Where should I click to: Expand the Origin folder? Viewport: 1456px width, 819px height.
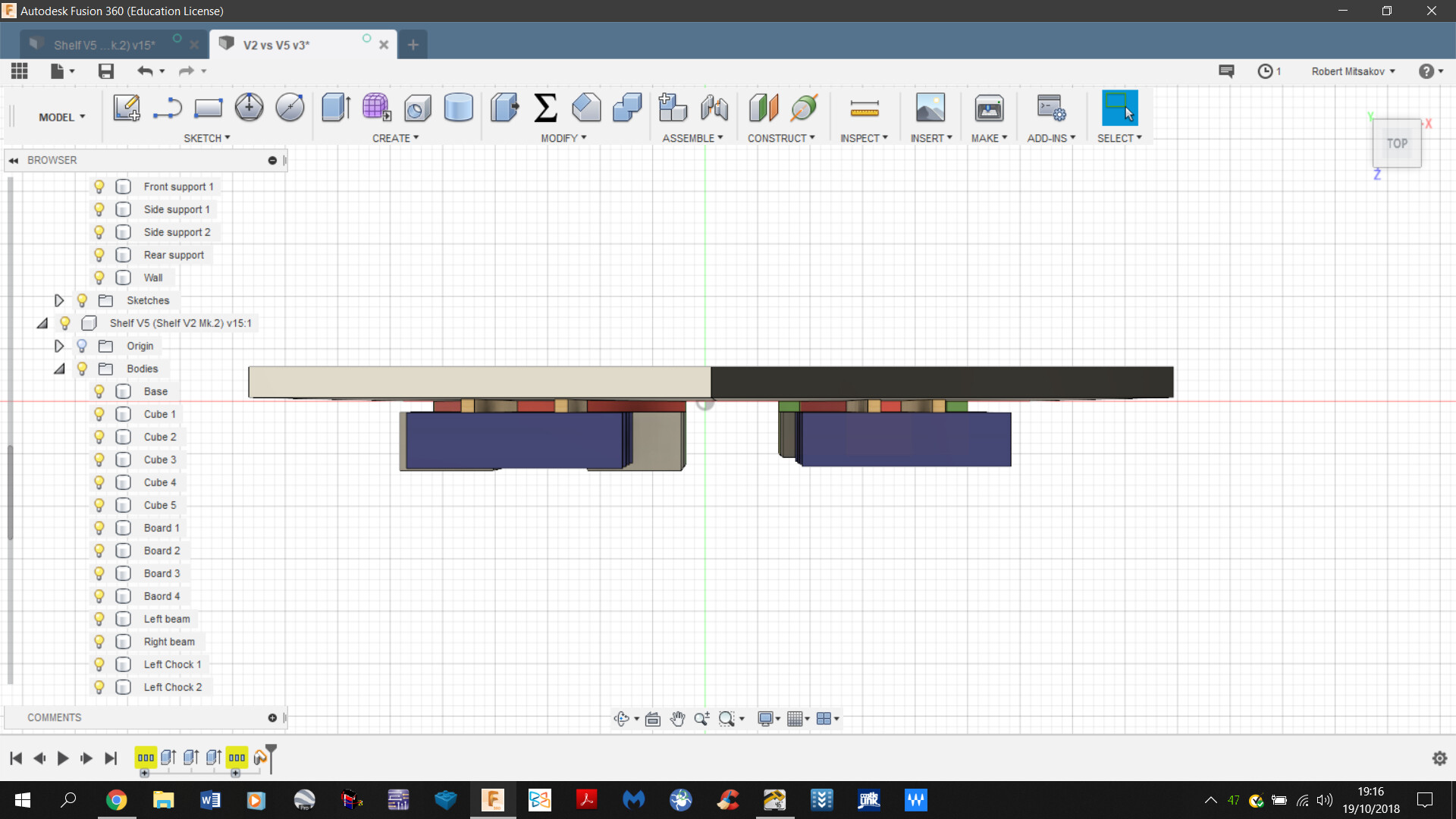point(58,346)
